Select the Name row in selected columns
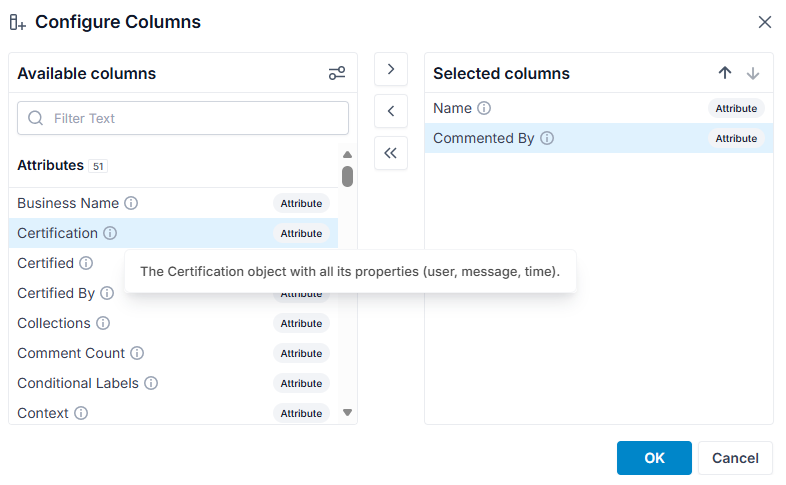Image resolution: width=786 pixels, height=485 pixels. pos(599,108)
